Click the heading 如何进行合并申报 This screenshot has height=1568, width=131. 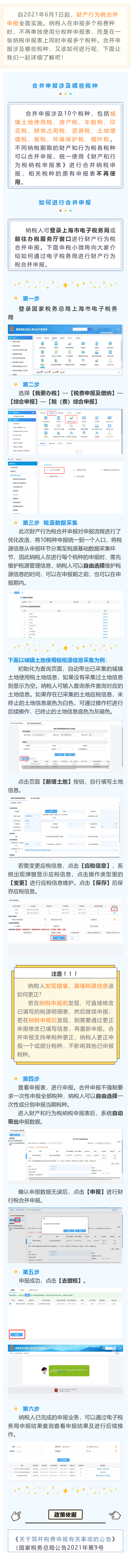[x=65, y=202]
